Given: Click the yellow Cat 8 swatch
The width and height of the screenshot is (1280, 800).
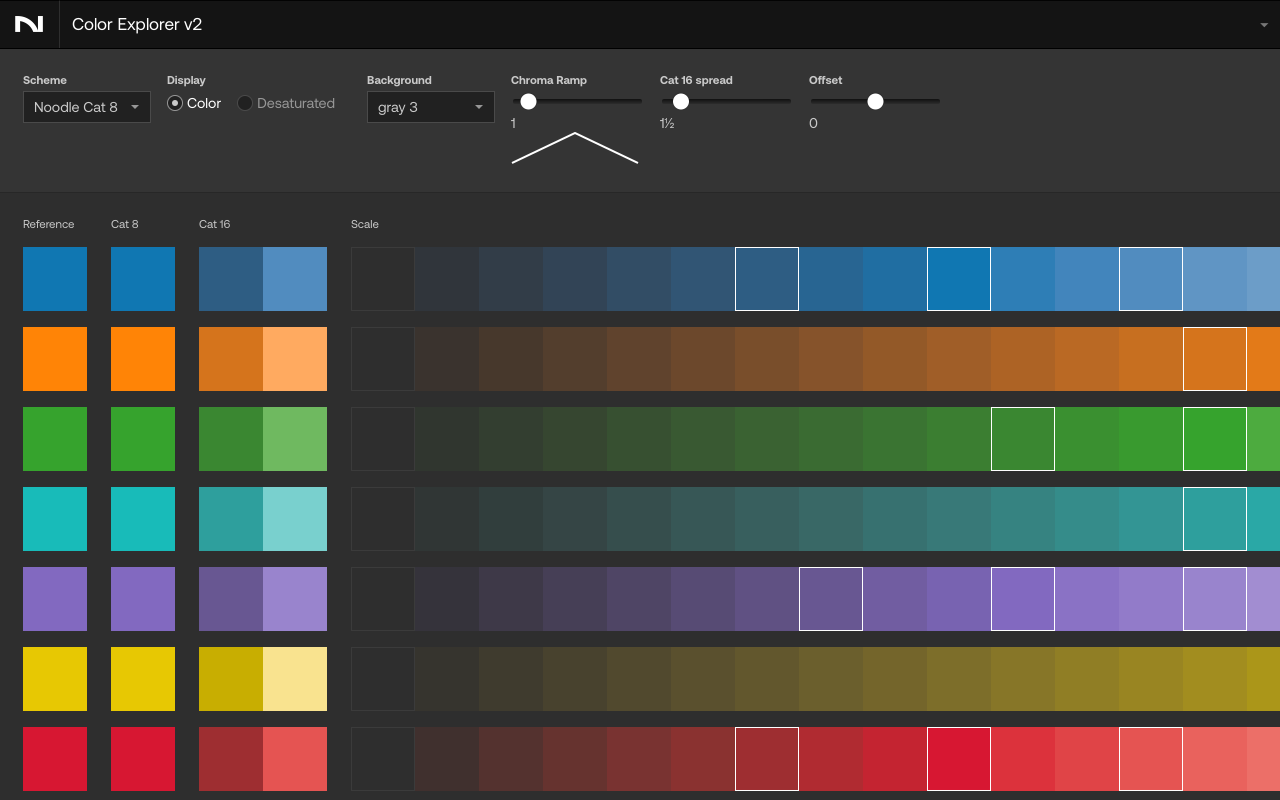Looking at the screenshot, I should tap(143, 679).
